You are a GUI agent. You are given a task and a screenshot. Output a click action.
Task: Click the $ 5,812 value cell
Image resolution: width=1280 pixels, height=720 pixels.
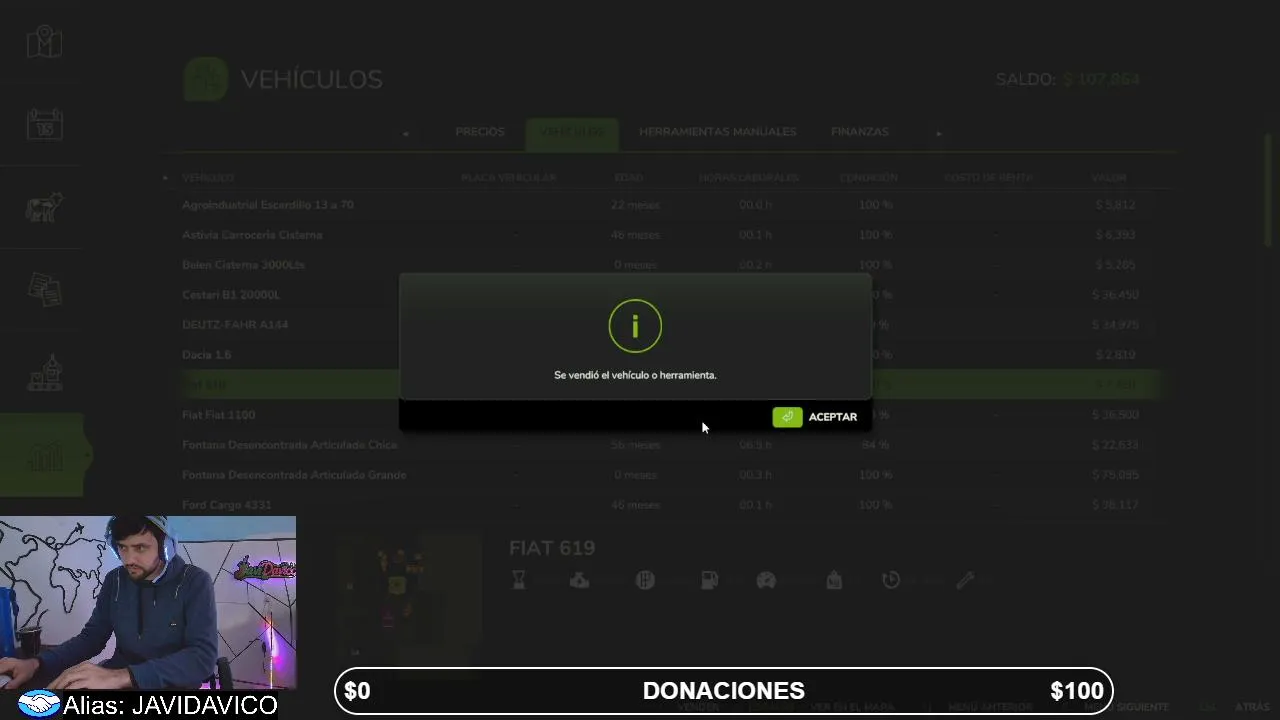tap(1115, 205)
